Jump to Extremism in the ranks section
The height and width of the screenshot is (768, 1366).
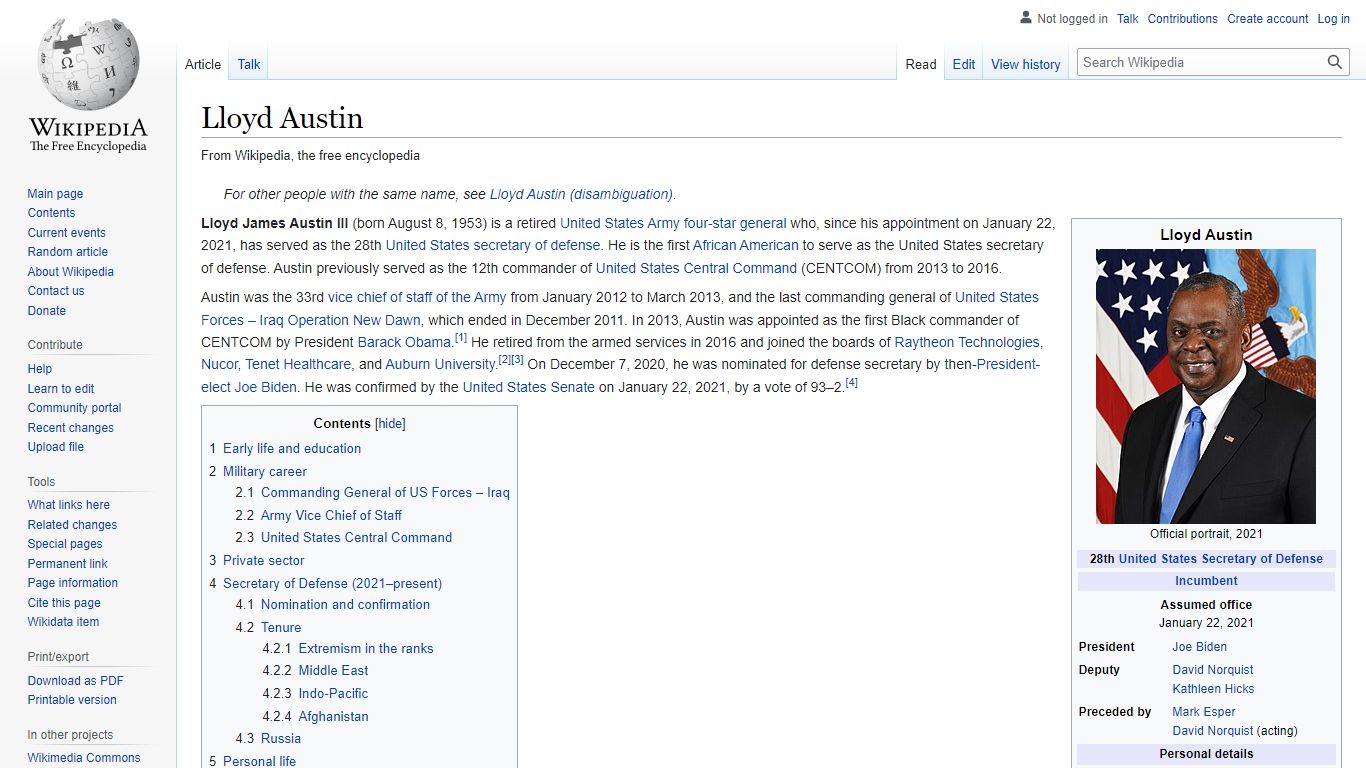coord(366,649)
